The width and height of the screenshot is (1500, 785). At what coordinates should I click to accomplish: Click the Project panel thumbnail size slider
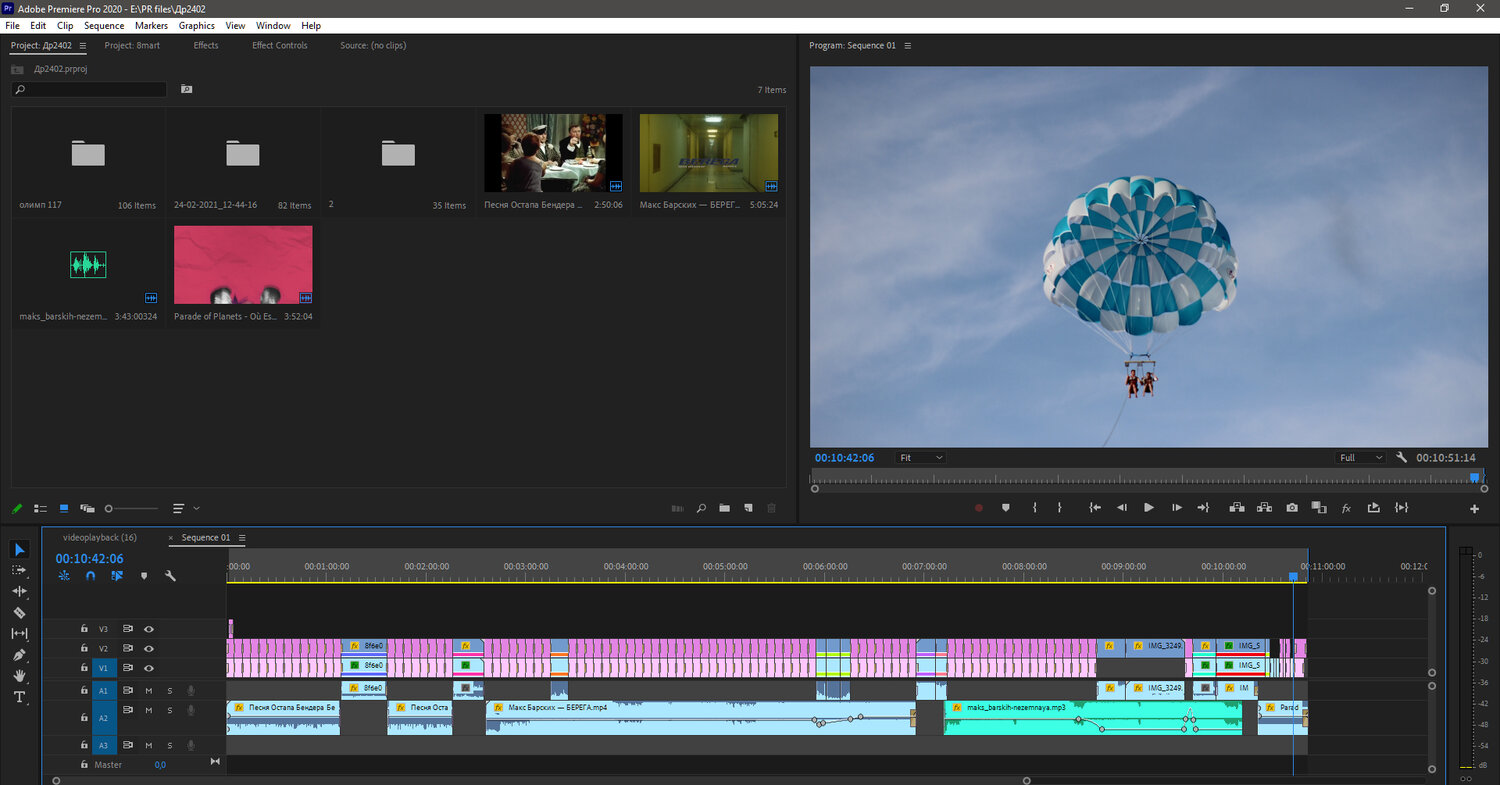click(132, 508)
